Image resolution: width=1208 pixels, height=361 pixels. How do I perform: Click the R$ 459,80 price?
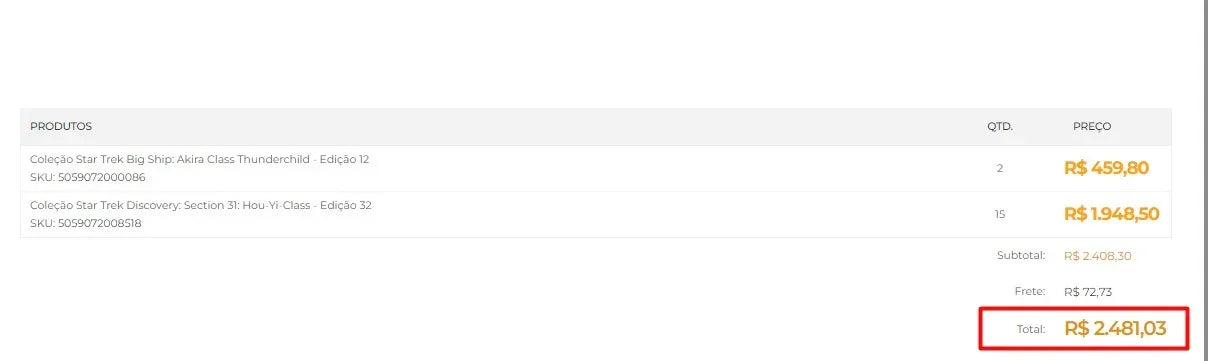(1106, 168)
